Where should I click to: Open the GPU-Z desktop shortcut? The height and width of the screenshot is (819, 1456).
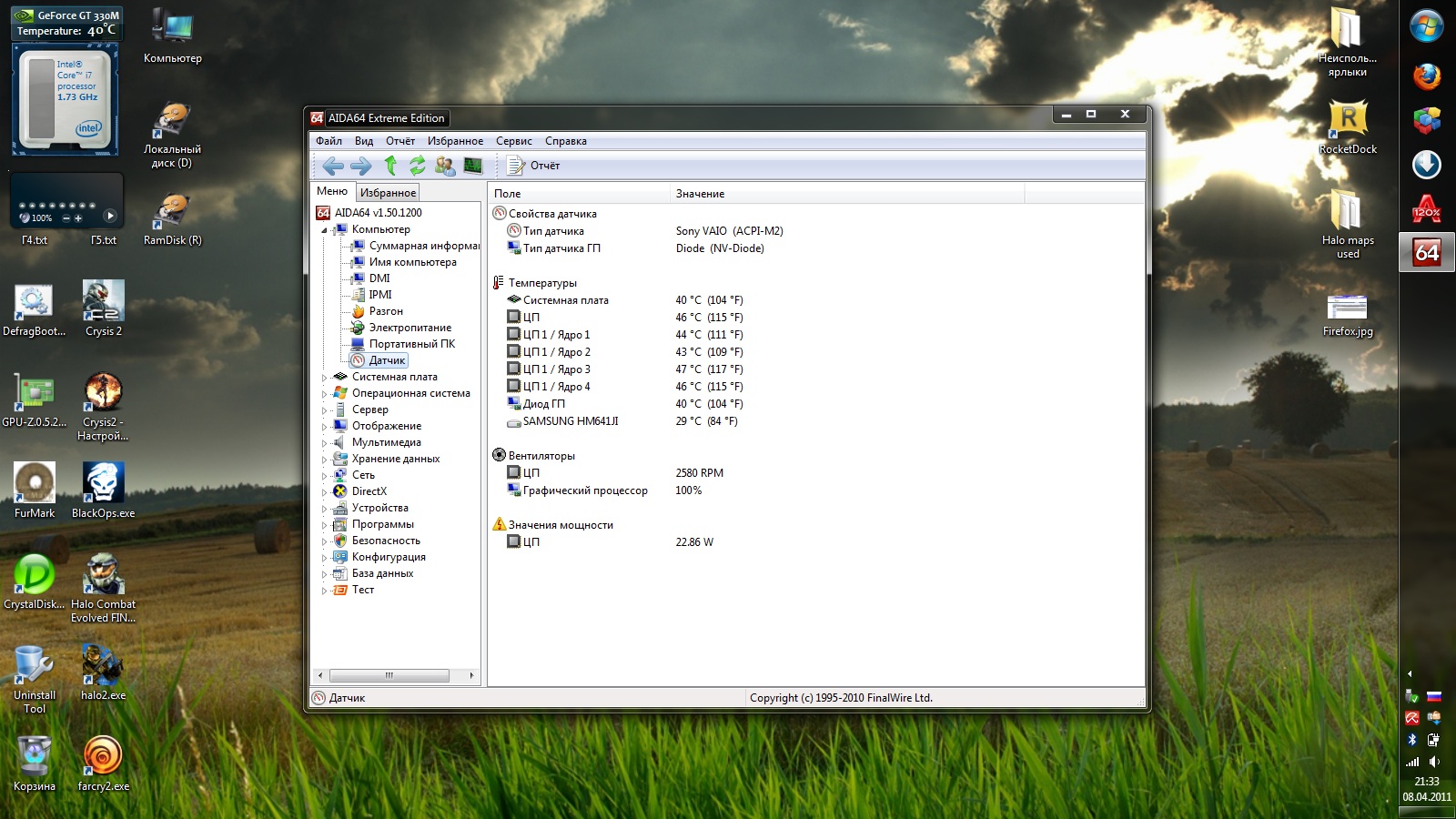pos(35,400)
